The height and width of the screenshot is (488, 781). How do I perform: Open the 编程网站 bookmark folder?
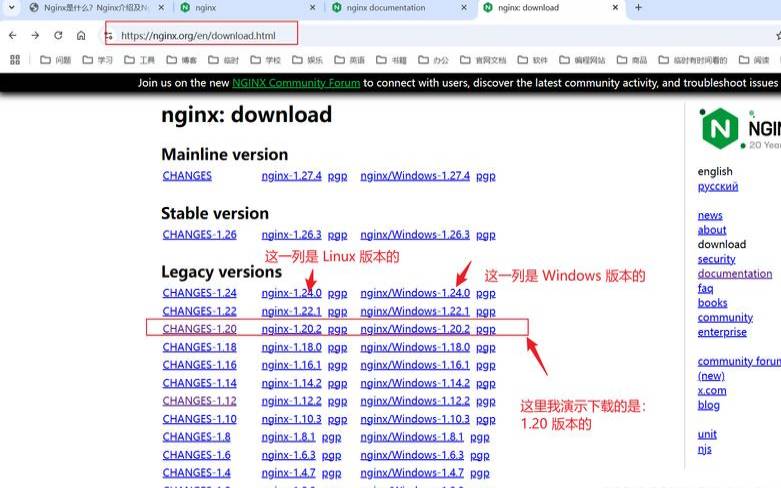click(582, 60)
